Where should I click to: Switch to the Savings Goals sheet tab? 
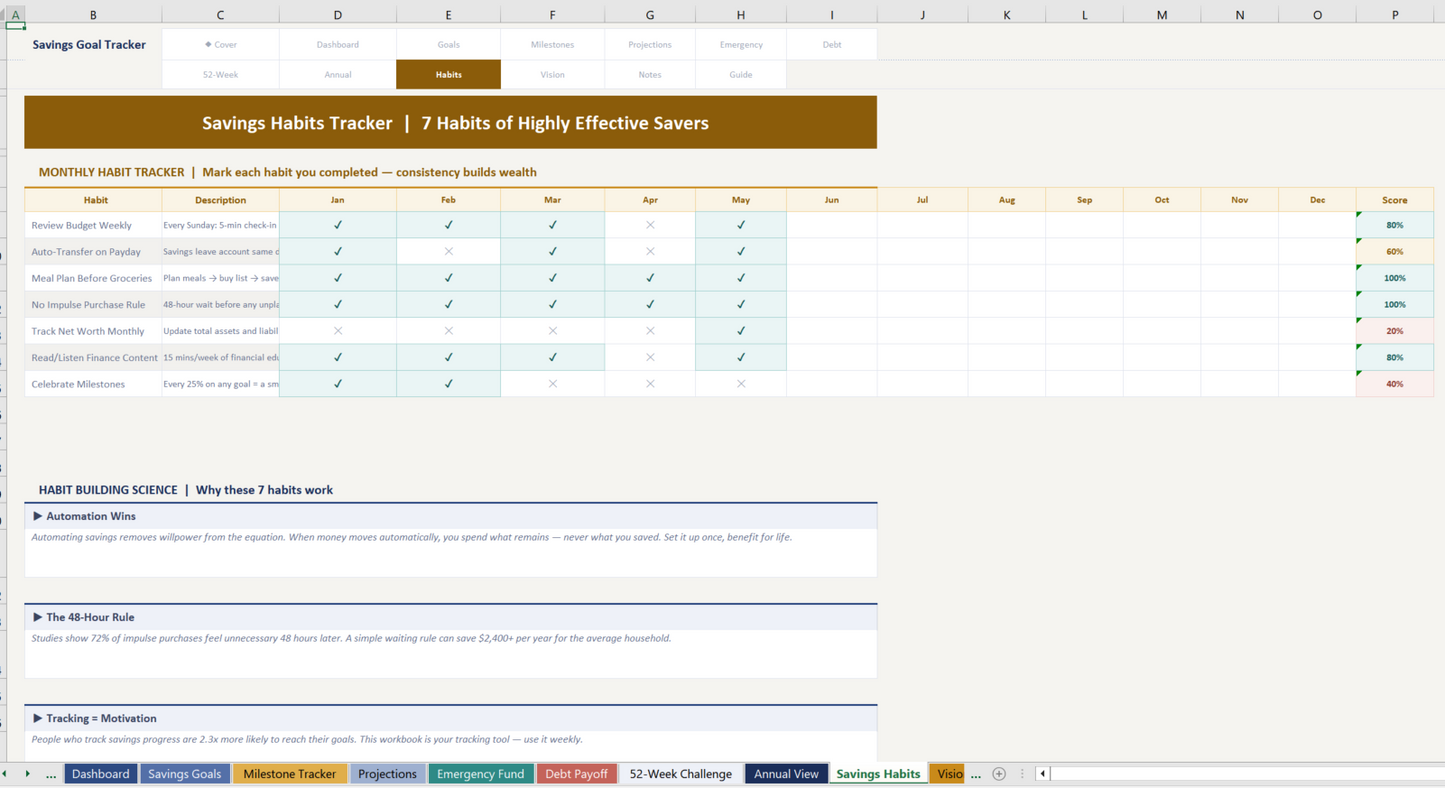point(184,774)
